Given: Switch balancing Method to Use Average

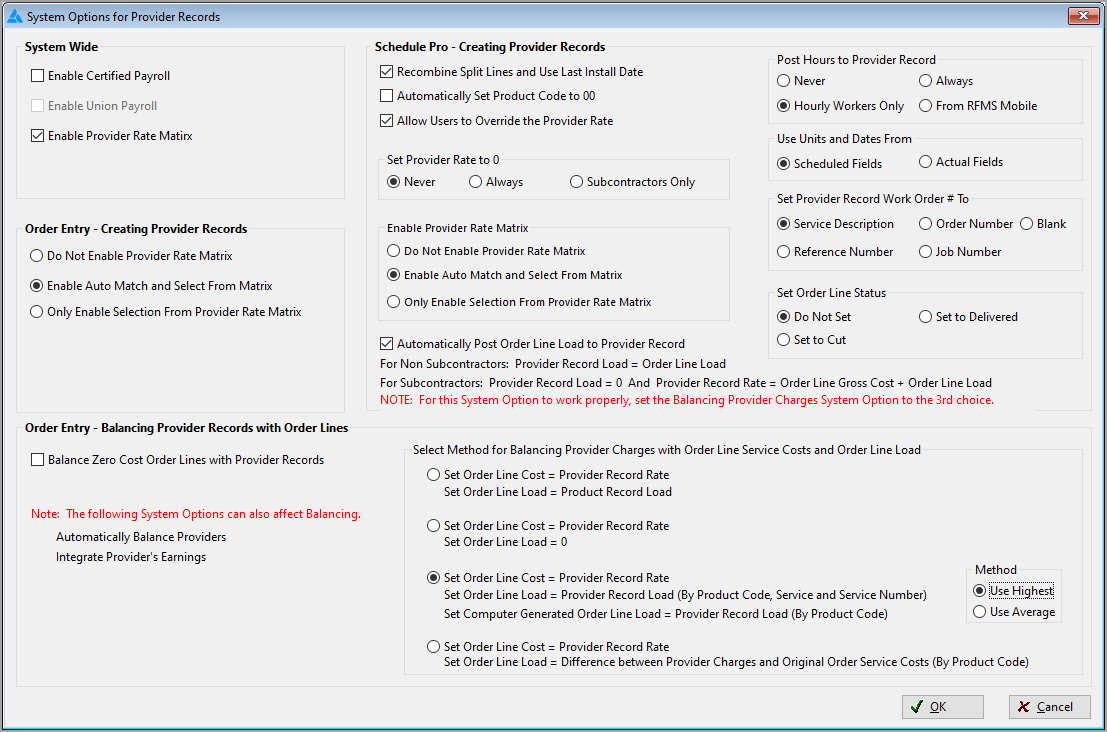Looking at the screenshot, I should (980, 611).
